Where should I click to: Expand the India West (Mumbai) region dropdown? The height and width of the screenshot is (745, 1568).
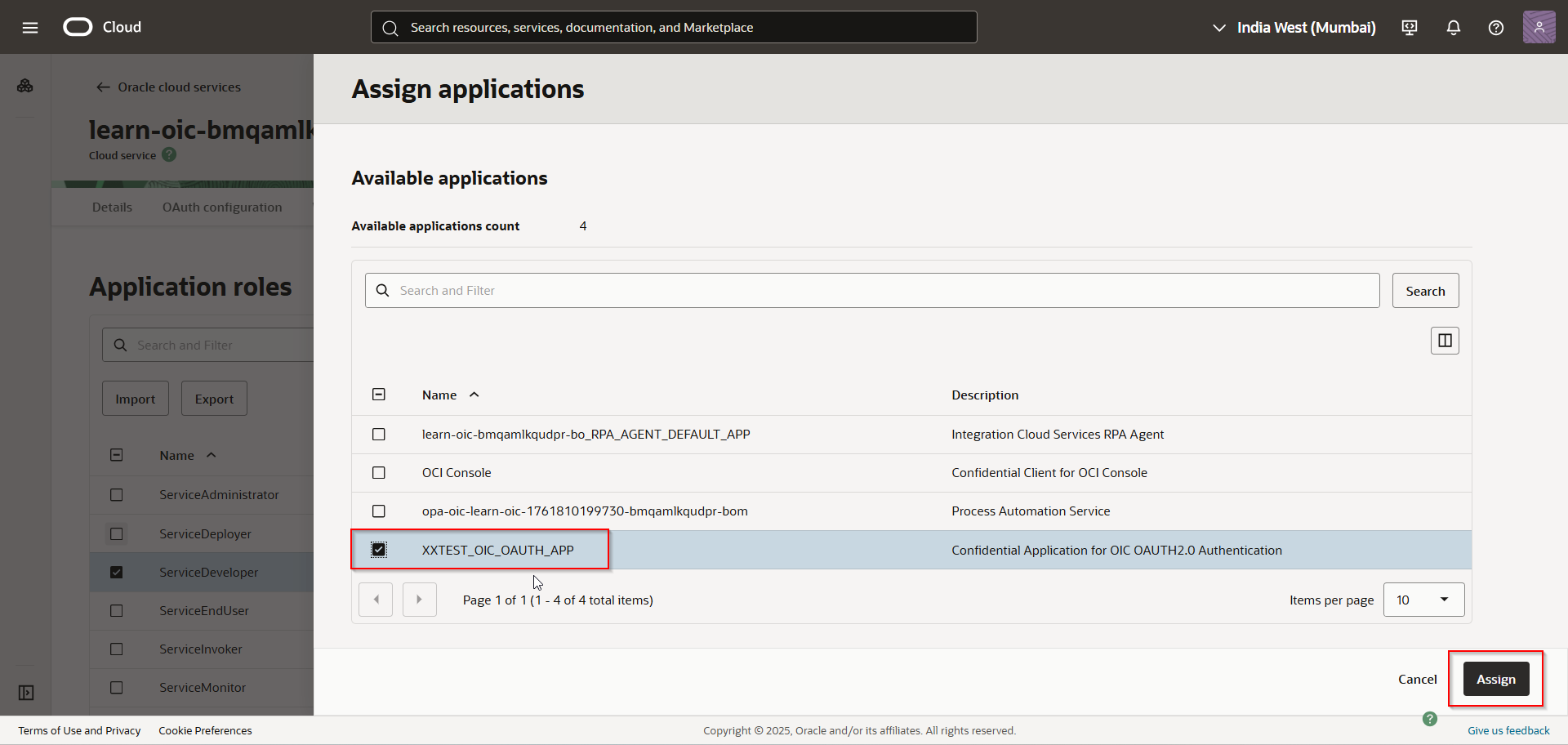[x=1295, y=28]
